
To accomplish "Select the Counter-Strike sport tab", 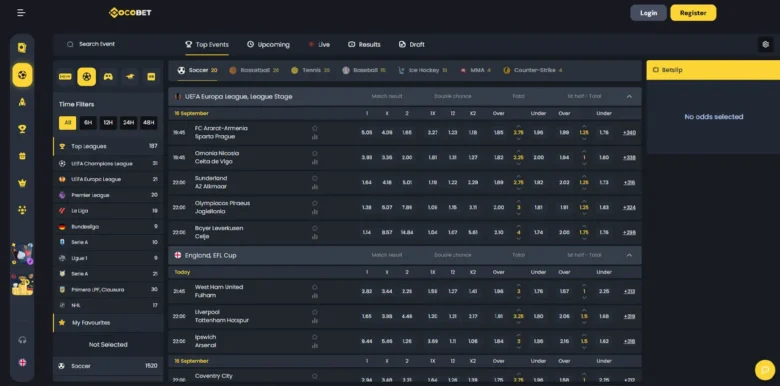I will click(532, 70).
